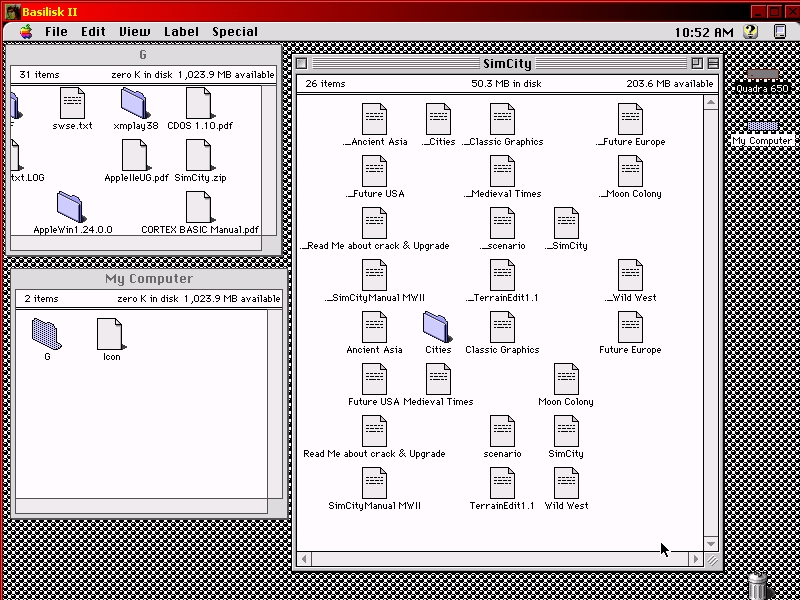Click the 10:52 AM clock
Viewport: 800px width, 600px height.
(x=704, y=31)
